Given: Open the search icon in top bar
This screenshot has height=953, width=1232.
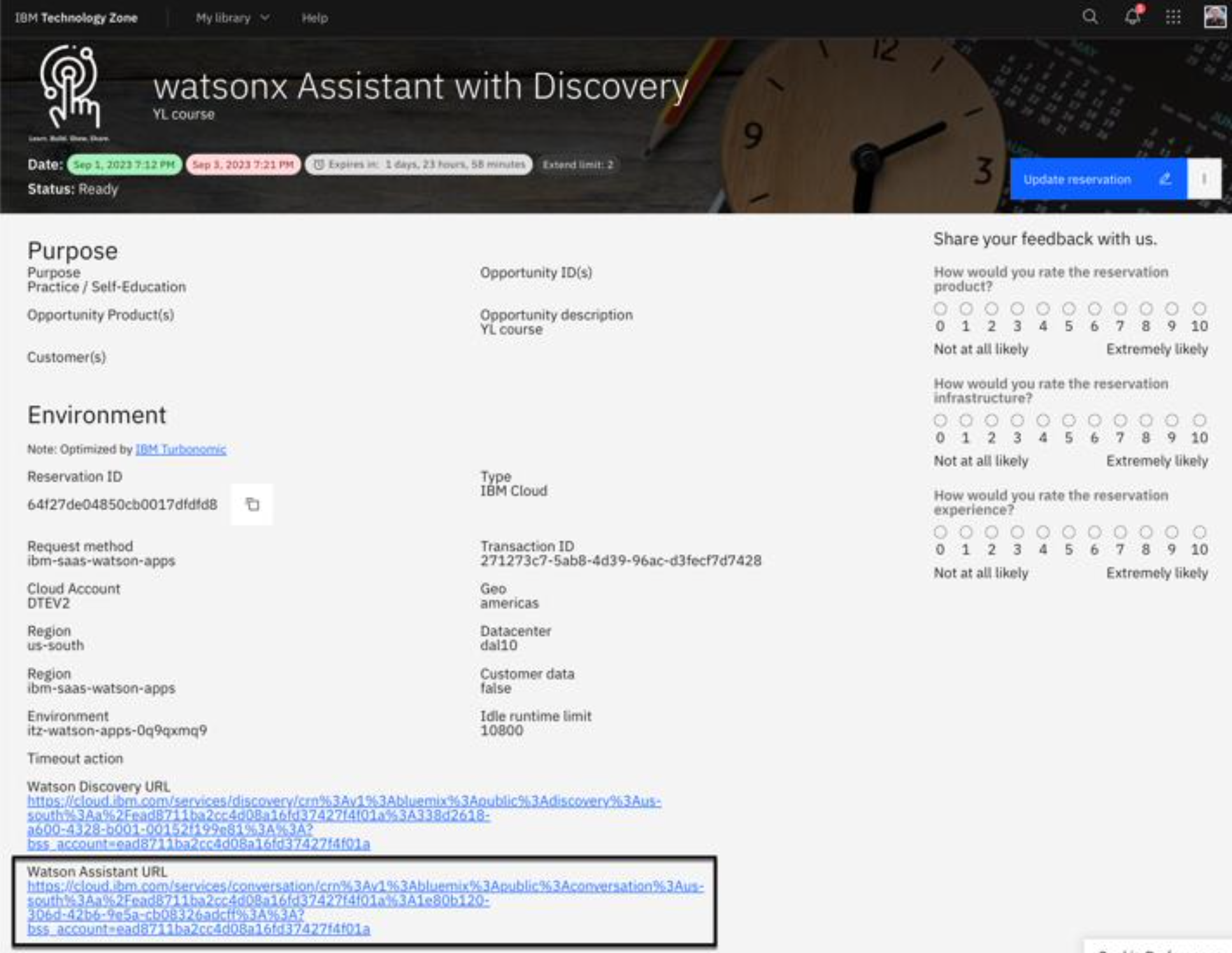Looking at the screenshot, I should coord(1090,17).
